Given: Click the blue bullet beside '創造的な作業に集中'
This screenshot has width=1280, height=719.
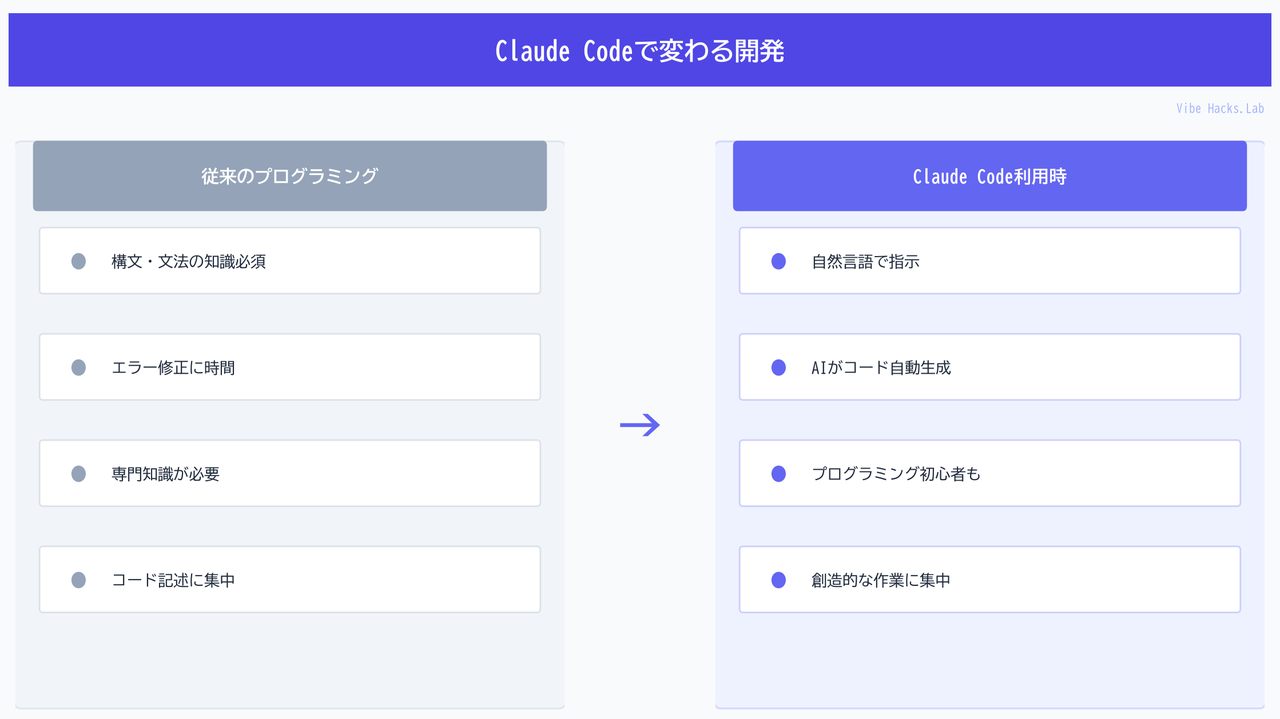Looking at the screenshot, I should 779,579.
